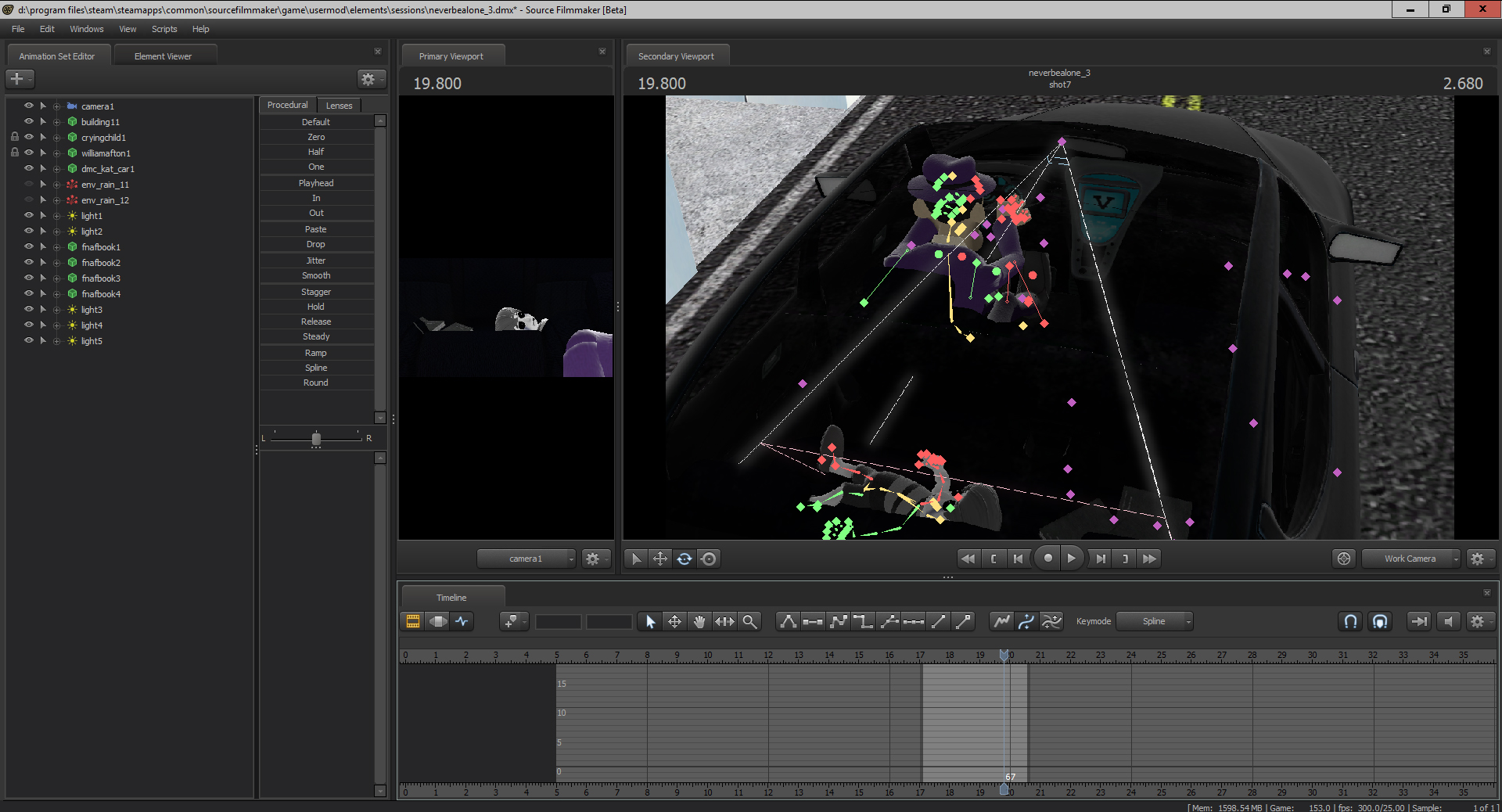
Task: Click the L-R procedural slider handle
Action: tap(316, 439)
